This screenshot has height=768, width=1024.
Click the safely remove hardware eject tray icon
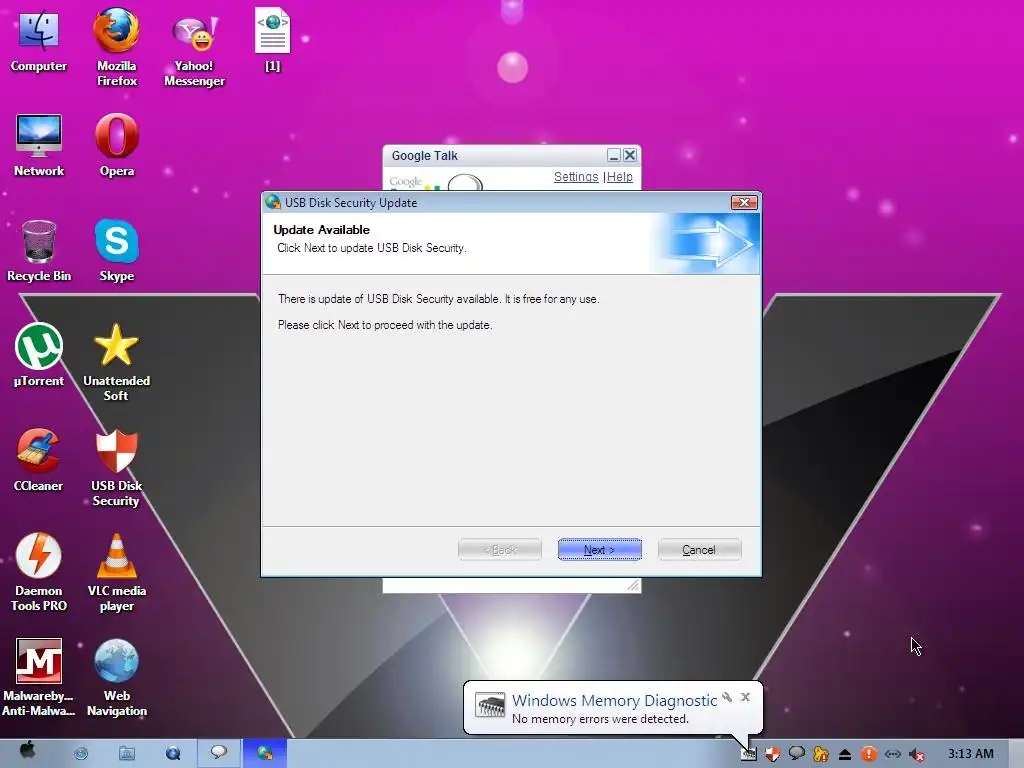click(845, 754)
